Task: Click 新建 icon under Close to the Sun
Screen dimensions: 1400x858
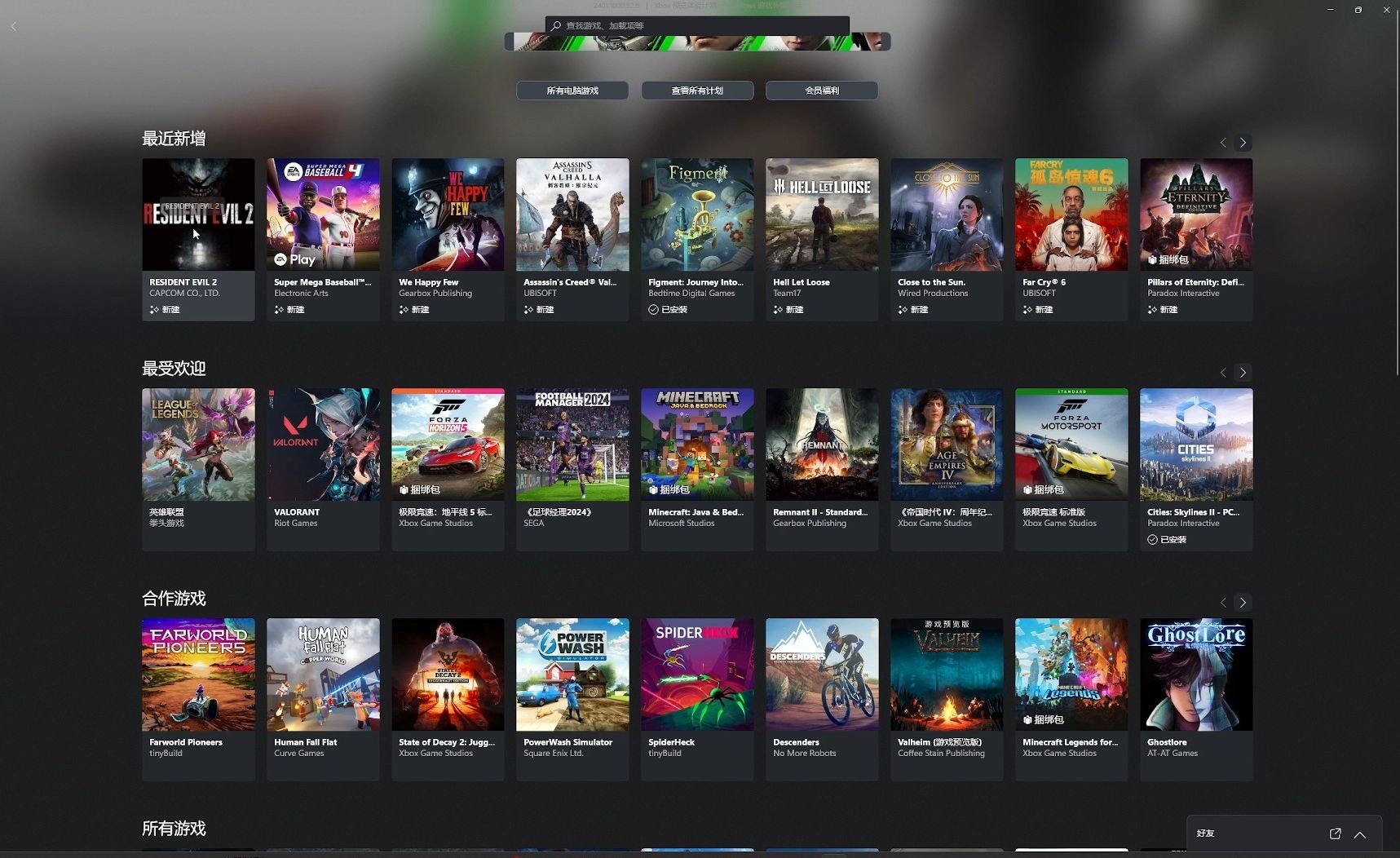Action: pyautogui.click(x=903, y=310)
